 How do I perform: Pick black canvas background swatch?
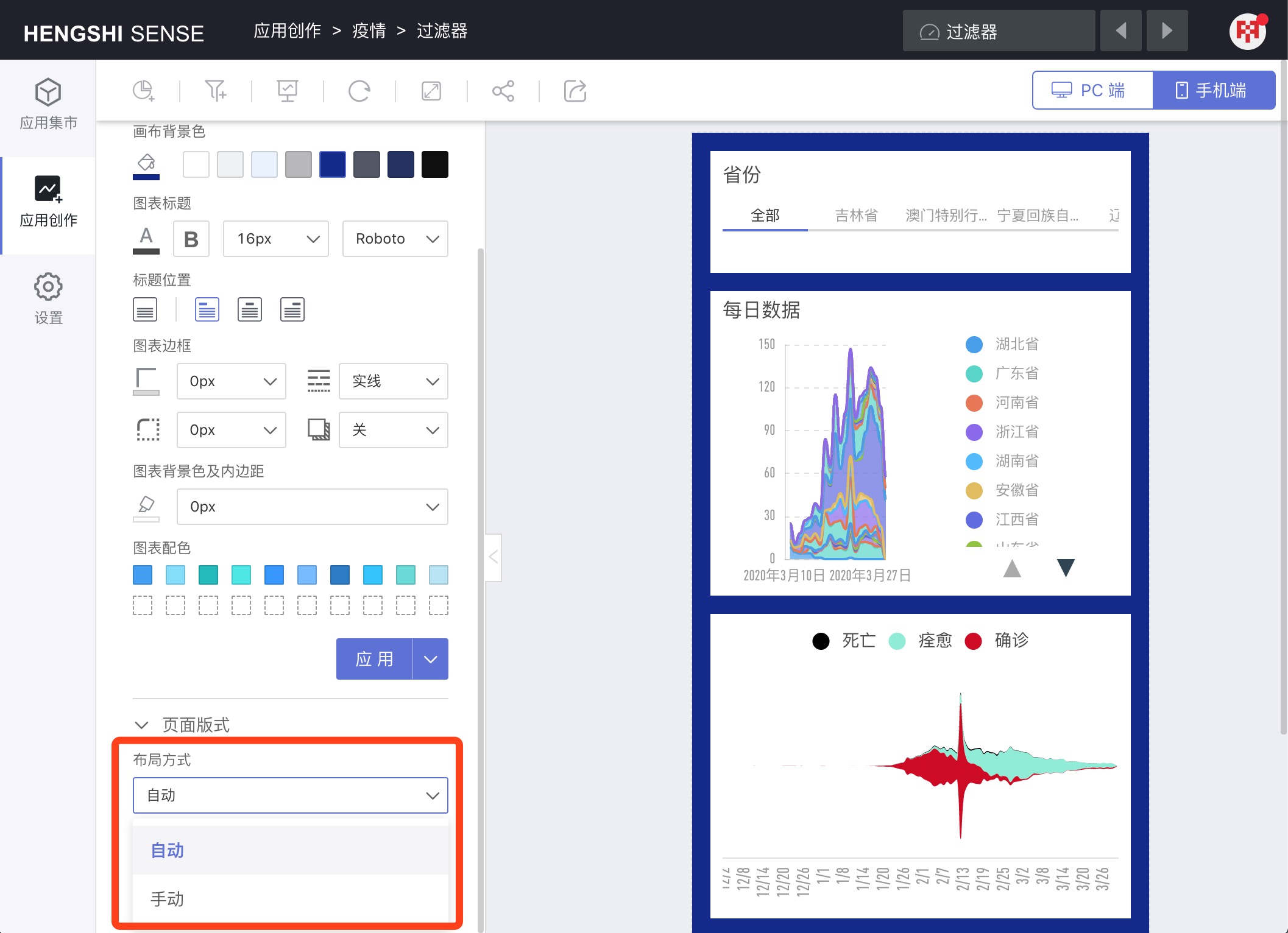coord(435,164)
